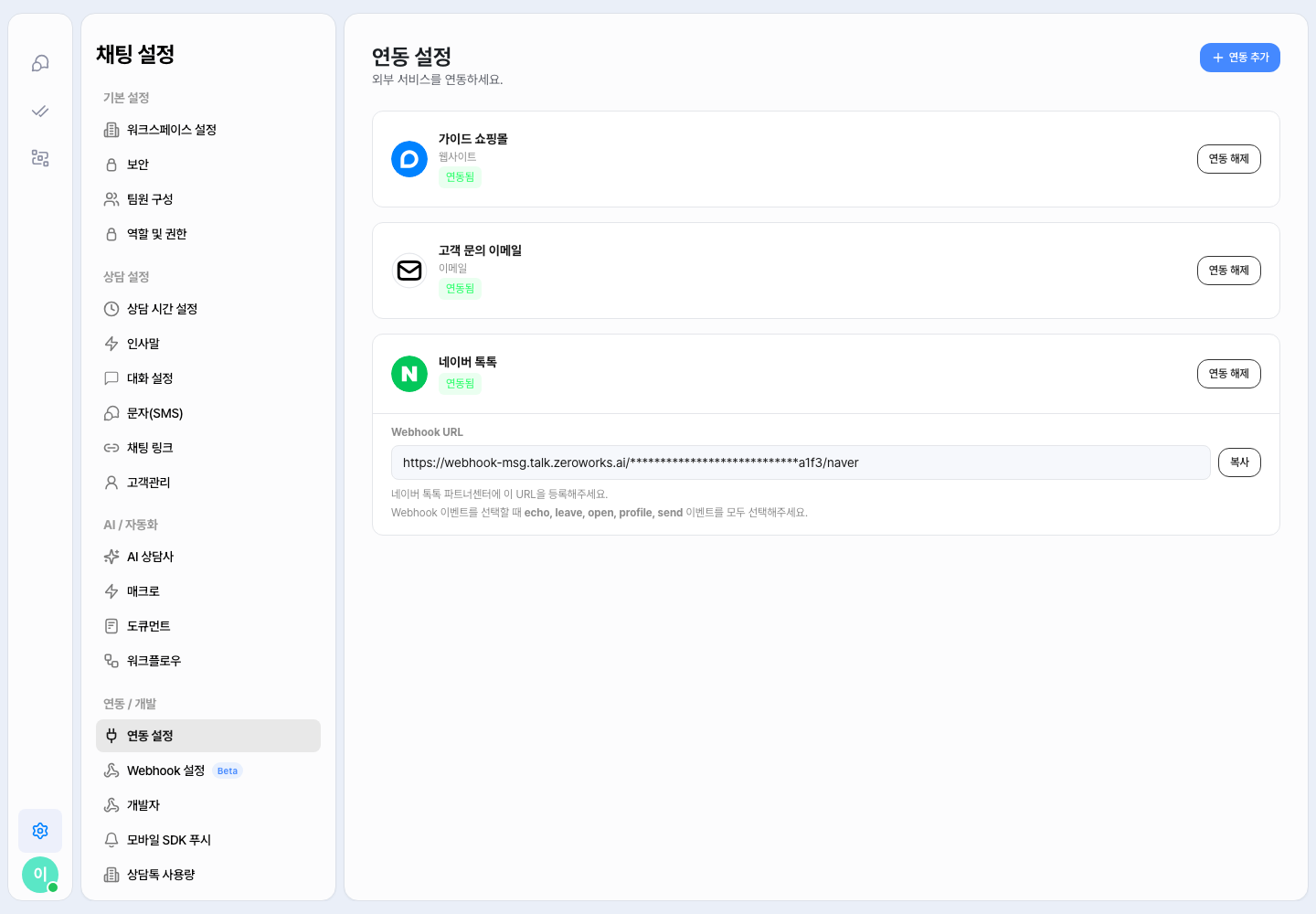The height and width of the screenshot is (914, 1316).
Task: Open the 매크로 page
Action: (x=208, y=591)
